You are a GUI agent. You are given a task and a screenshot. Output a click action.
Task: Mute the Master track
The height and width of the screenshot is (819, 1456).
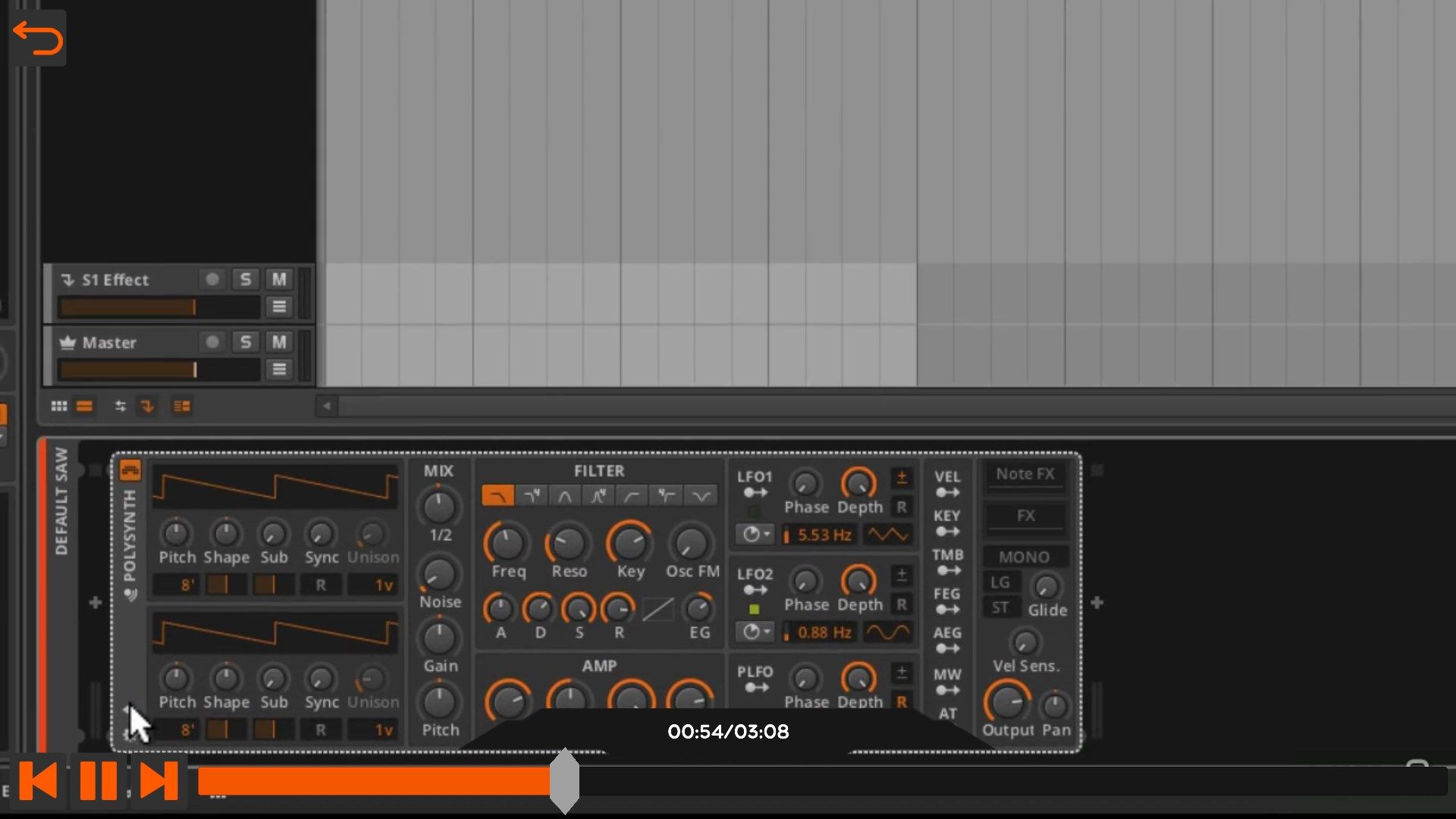point(279,342)
